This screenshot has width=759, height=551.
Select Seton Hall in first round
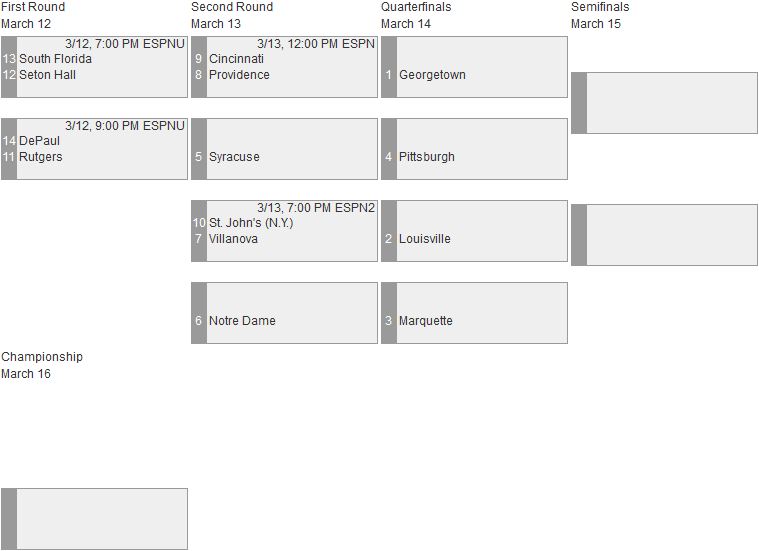(x=47, y=75)
